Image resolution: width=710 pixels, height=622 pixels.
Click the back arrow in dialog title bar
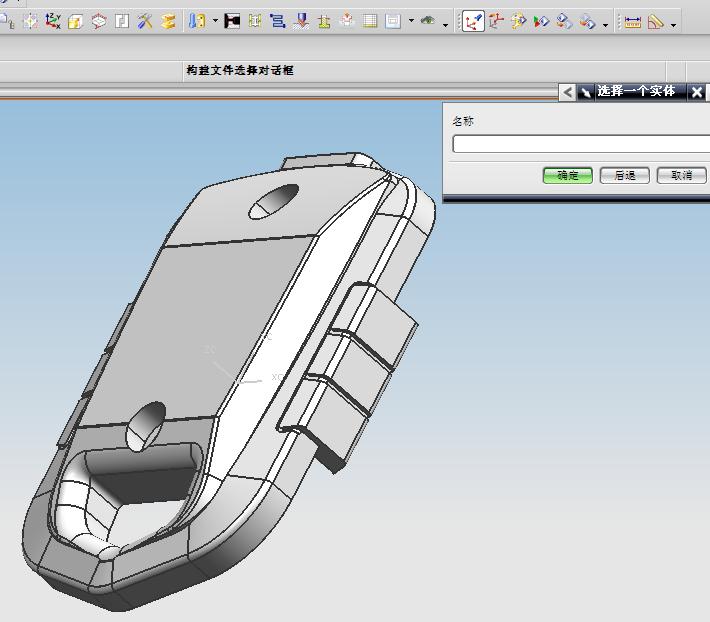(x=567, y=92)
